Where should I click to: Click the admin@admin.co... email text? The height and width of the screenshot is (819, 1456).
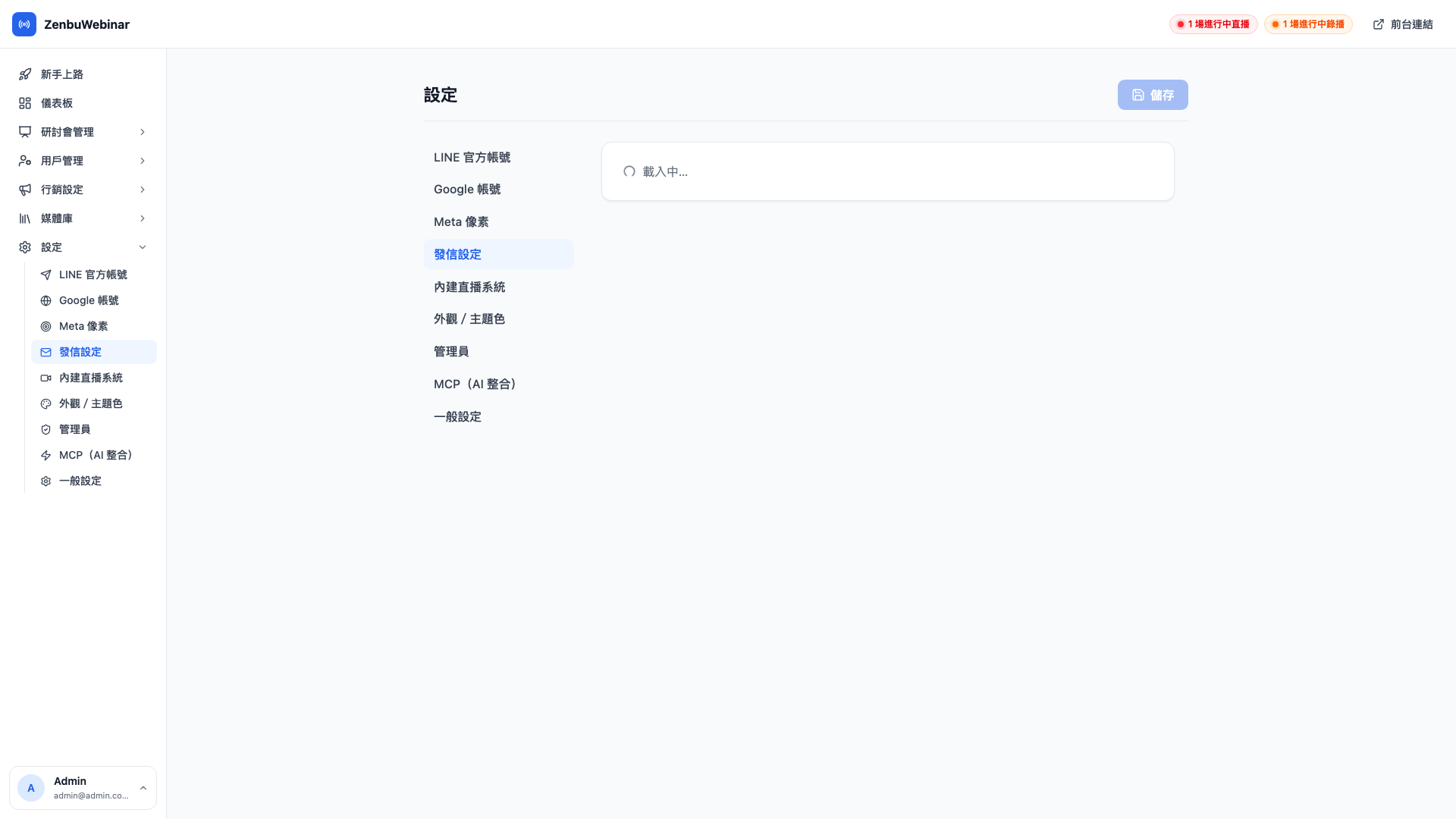pyautogui.click(x=91, y=795)
